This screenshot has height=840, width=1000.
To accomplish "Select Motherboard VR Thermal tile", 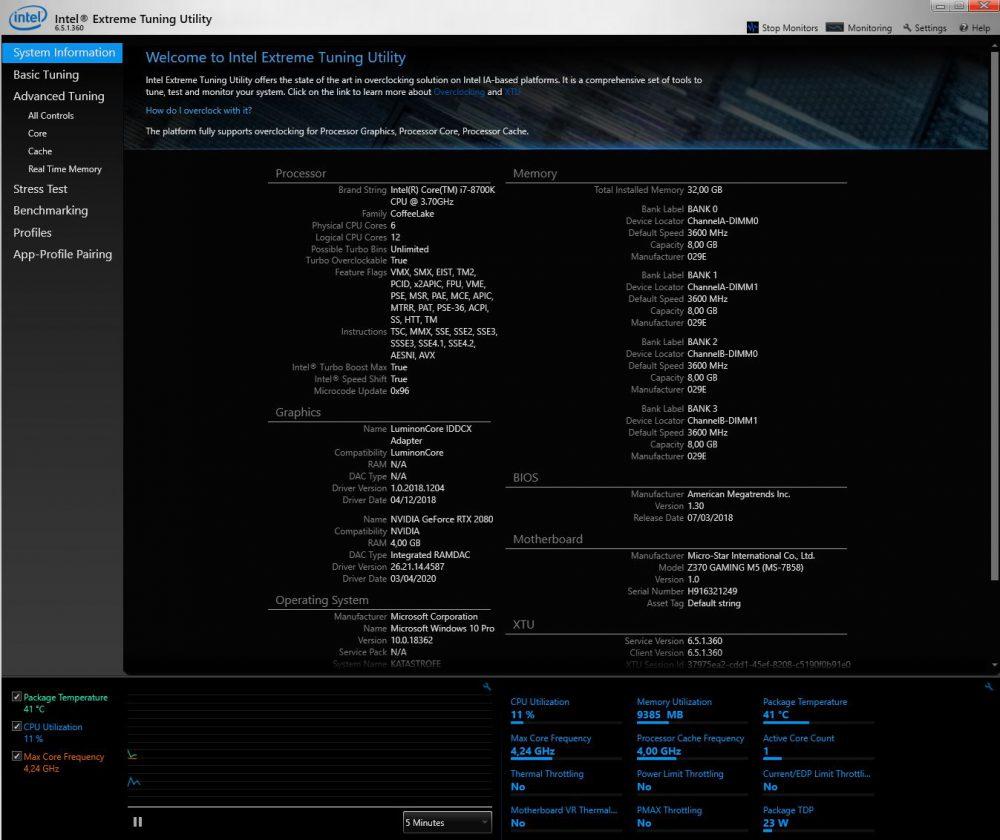I will click(x=565, y=817).
